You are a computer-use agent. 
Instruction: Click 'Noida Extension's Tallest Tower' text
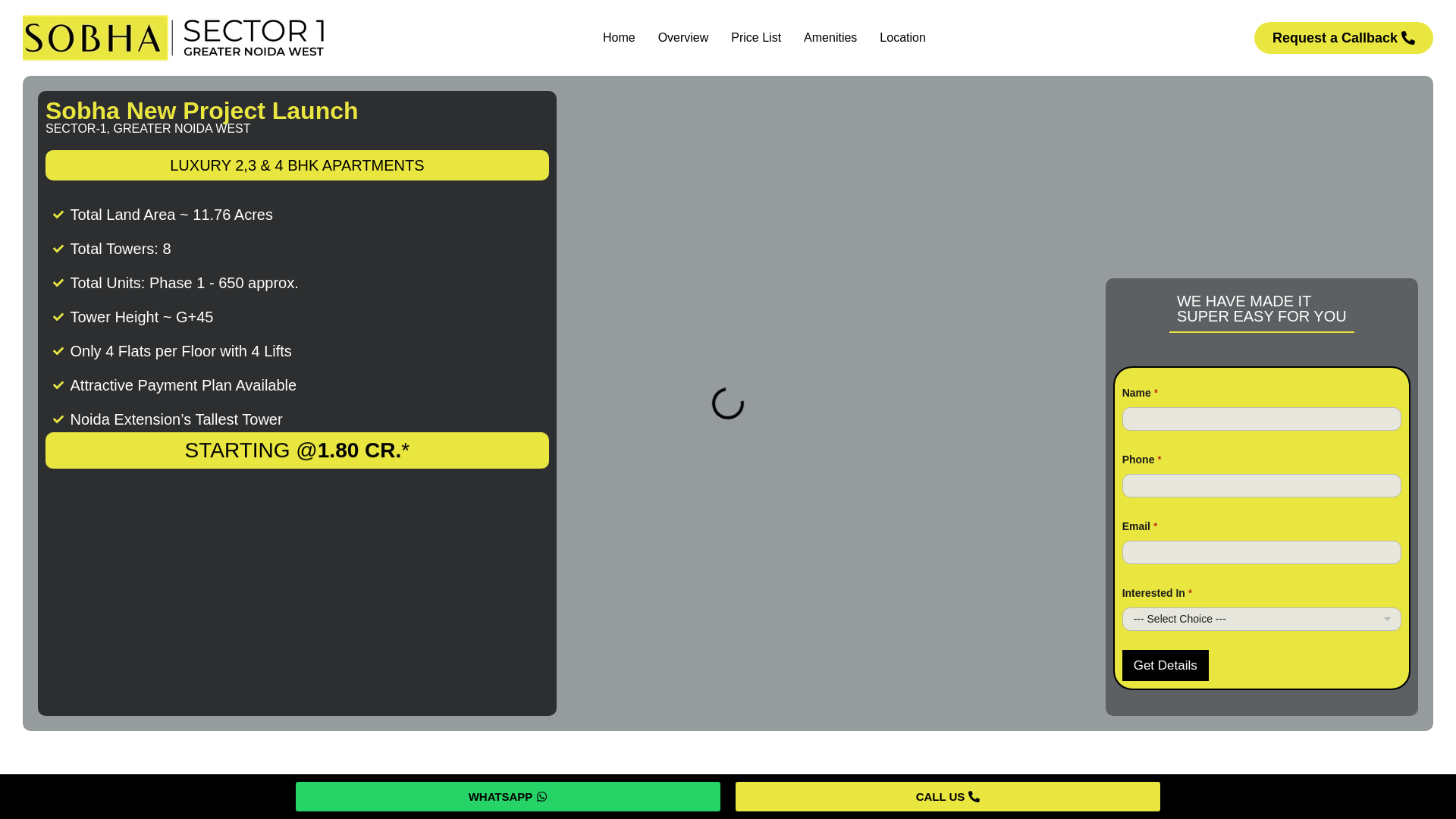click(176, 419)
